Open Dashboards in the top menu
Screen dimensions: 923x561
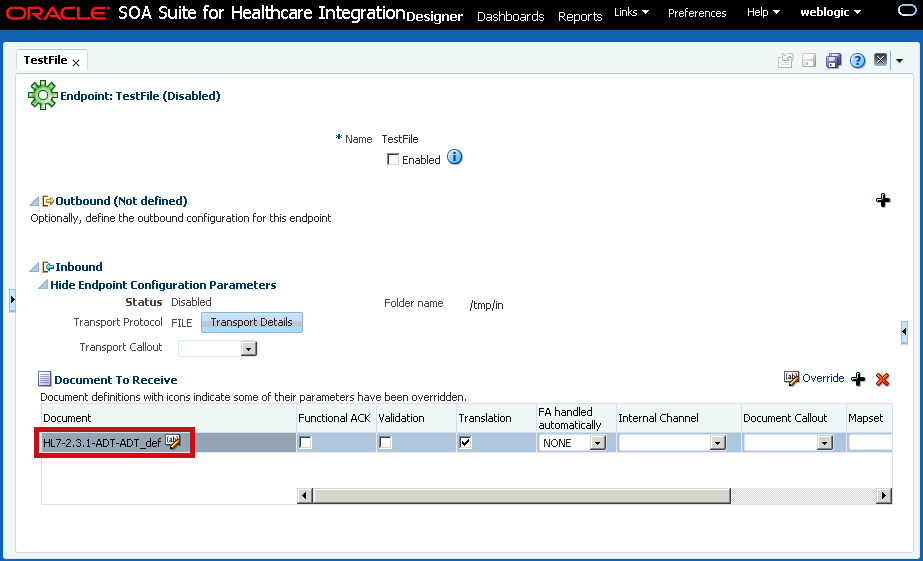[x=510, y=16]
